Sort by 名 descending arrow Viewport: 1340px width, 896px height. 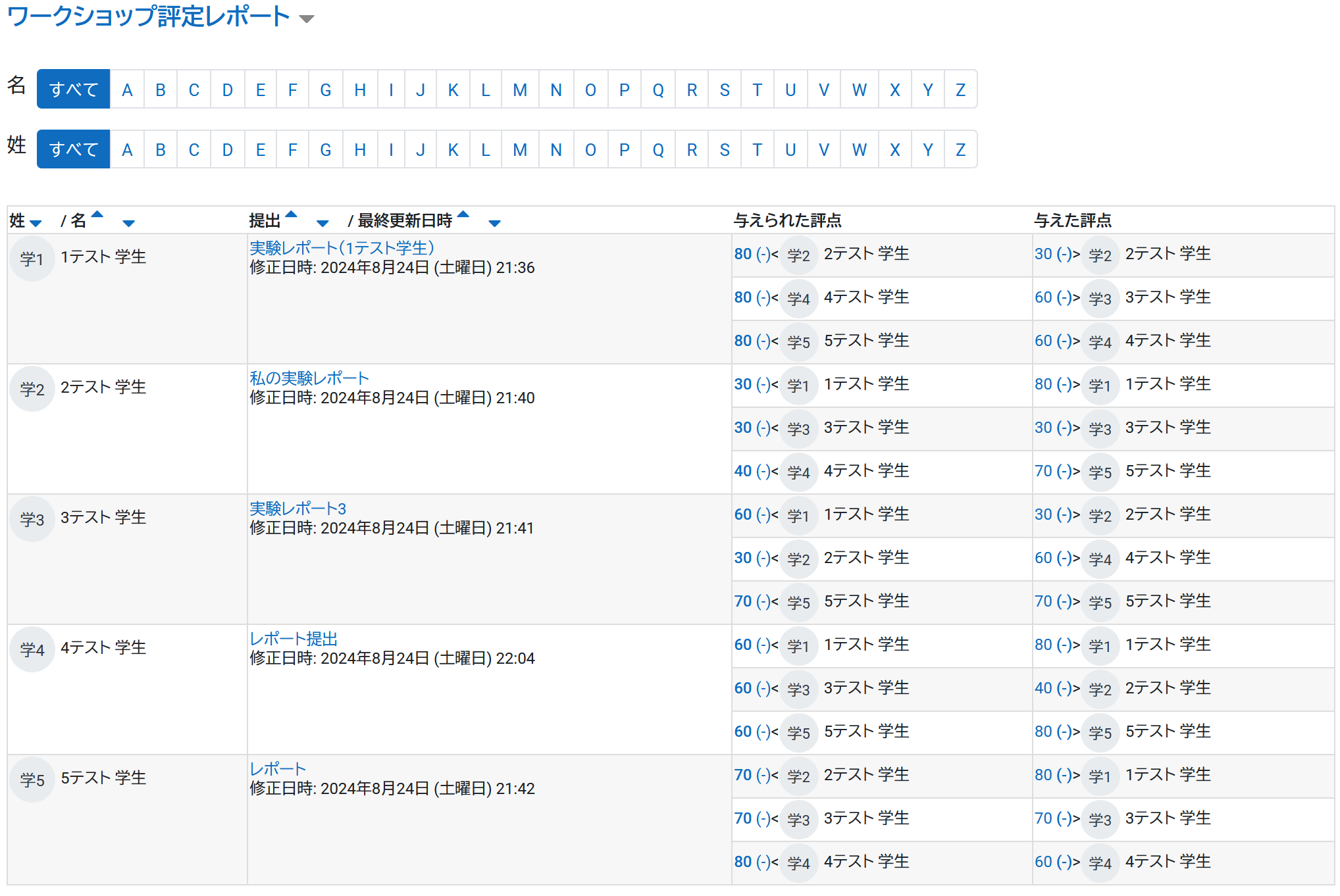click(x=129, y=224)
